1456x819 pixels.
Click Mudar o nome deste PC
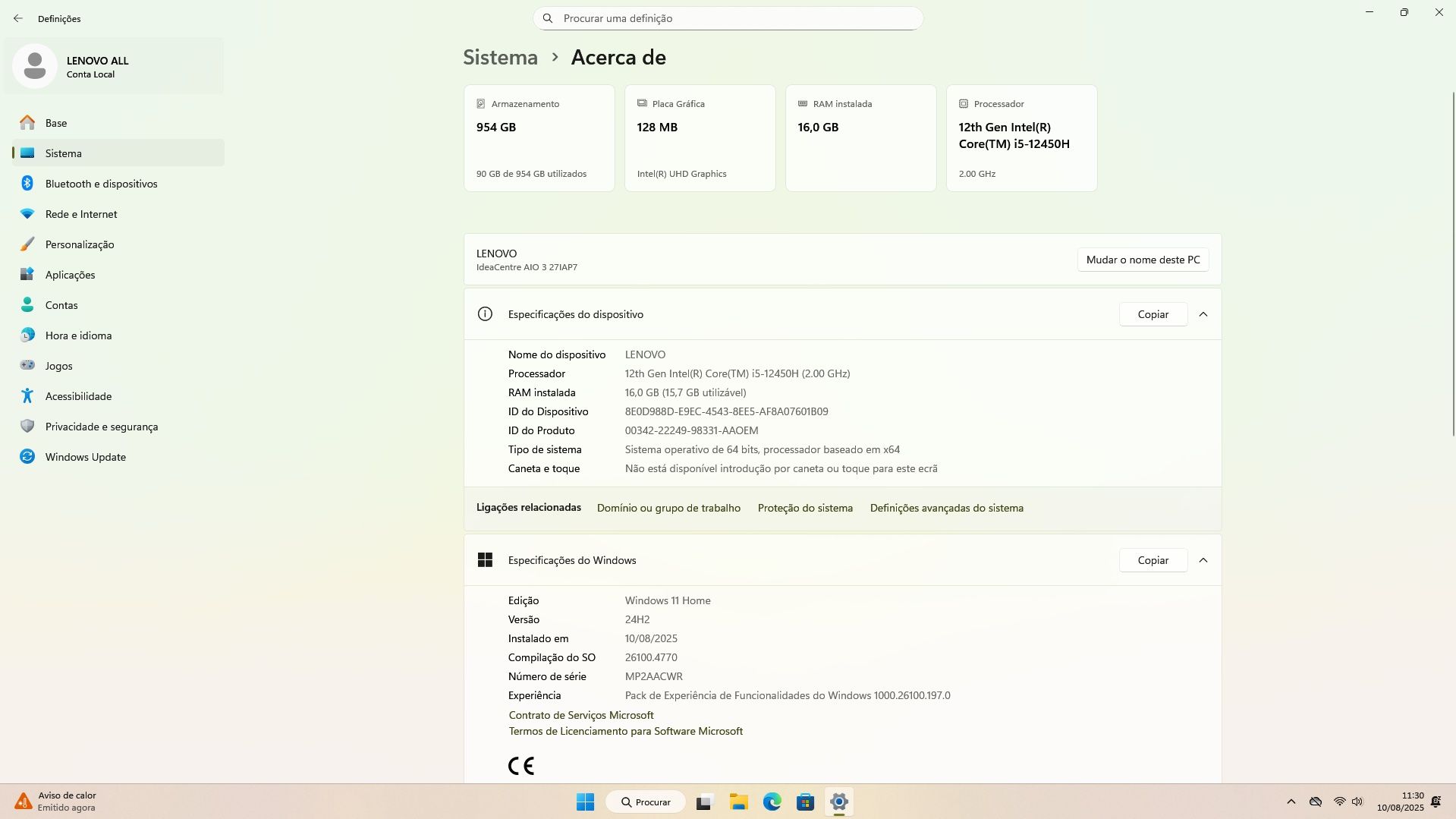tap(1143, 260)
